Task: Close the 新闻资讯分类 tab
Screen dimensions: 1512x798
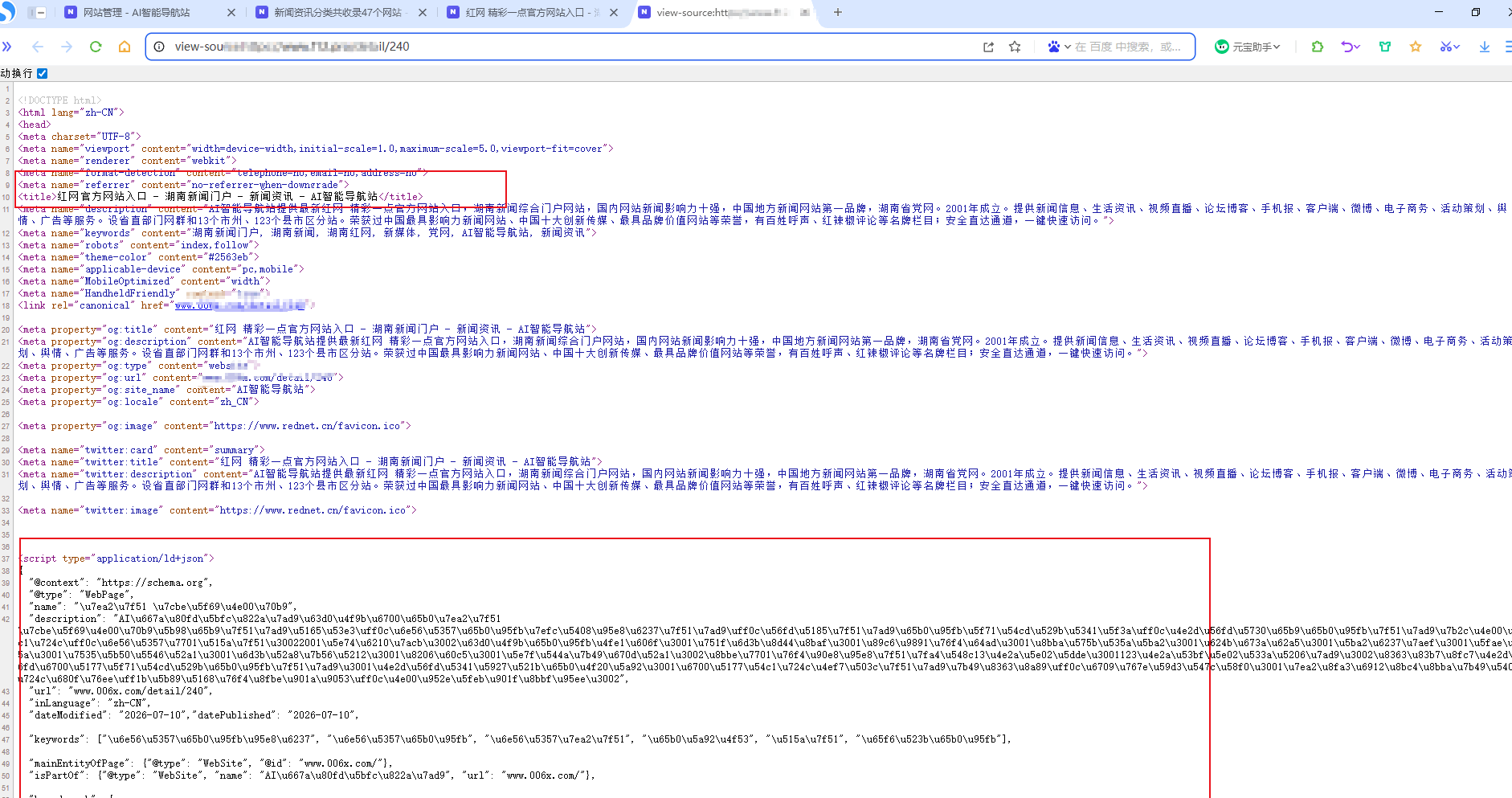Action: [423, 12]
